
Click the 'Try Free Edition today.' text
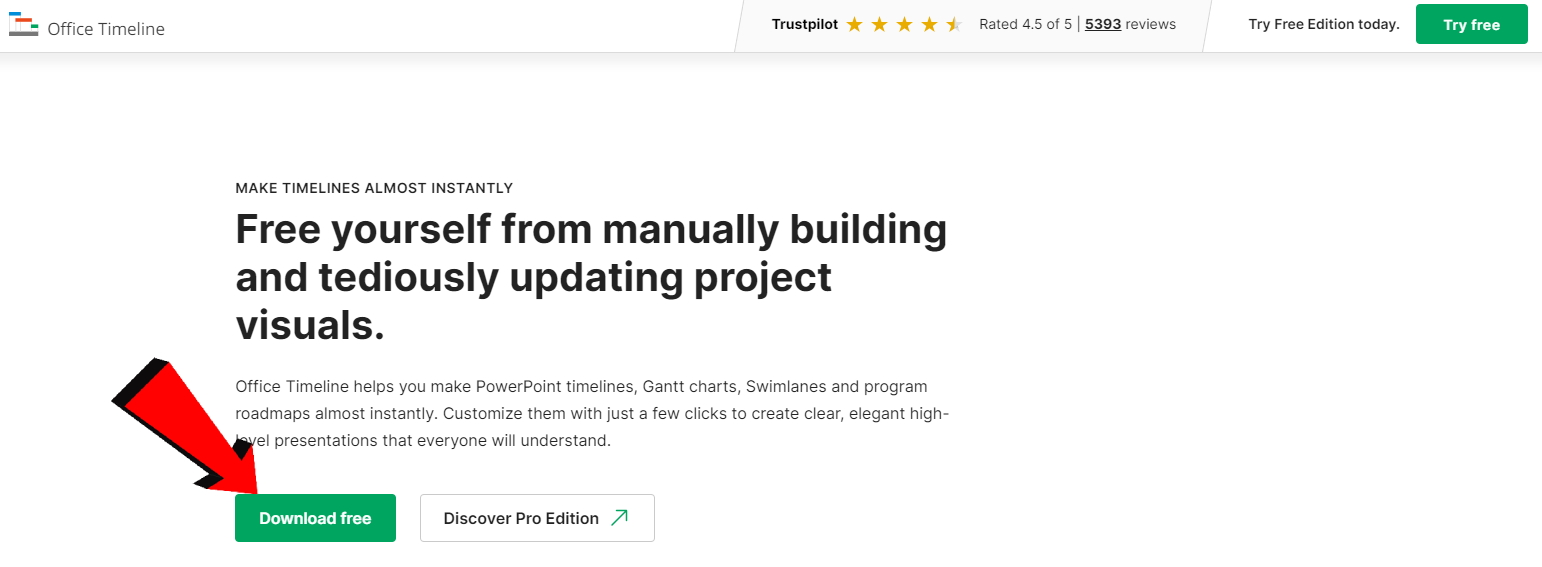point(1323,25)
